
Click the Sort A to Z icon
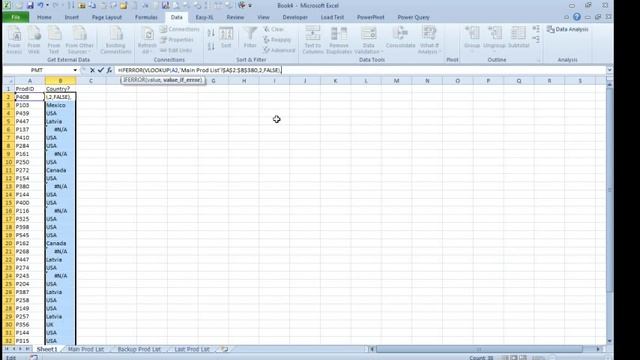(x=211, y=33)
